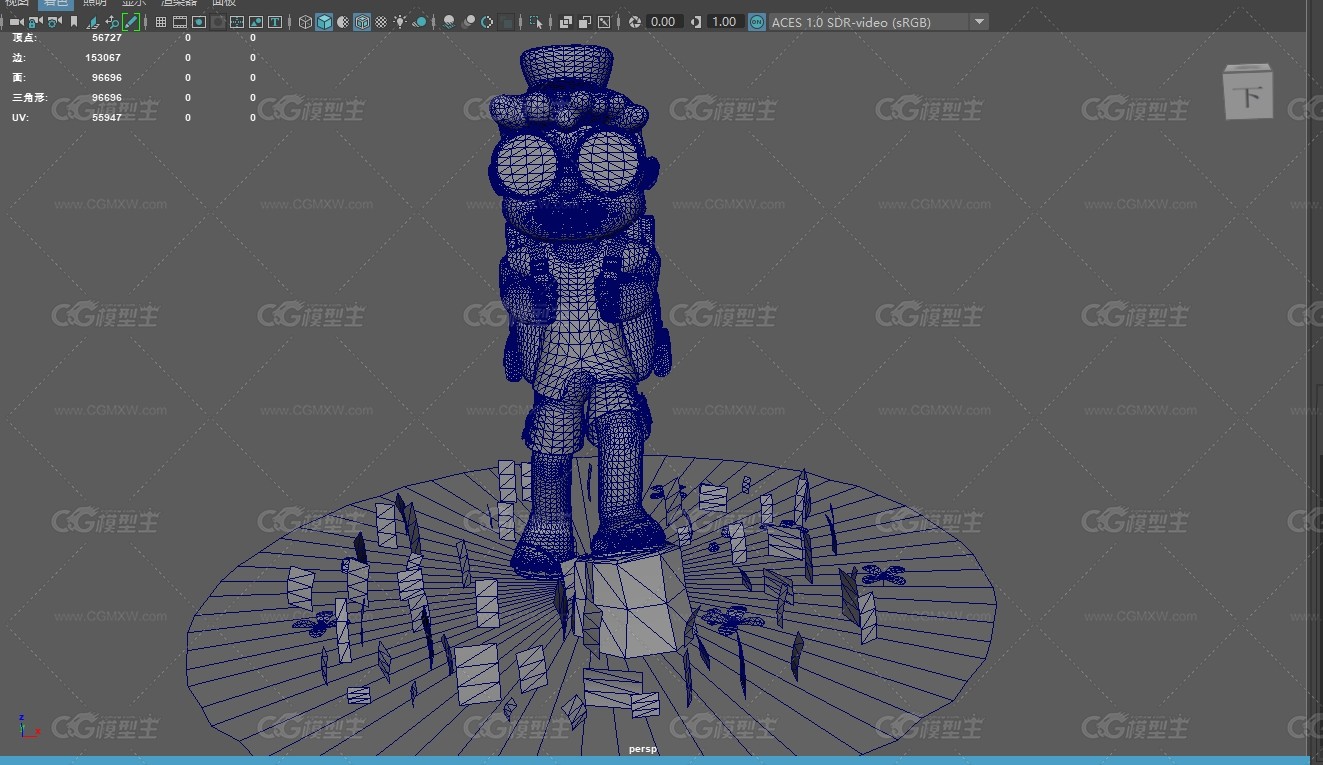Open the 视图 panel menu

point(17,3)
